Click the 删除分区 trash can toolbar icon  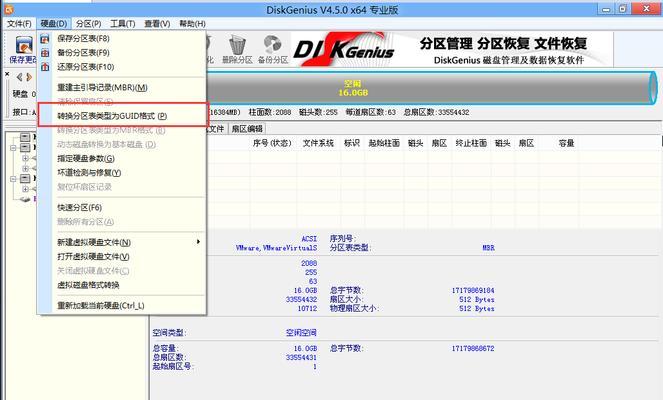tap(237, 49)
